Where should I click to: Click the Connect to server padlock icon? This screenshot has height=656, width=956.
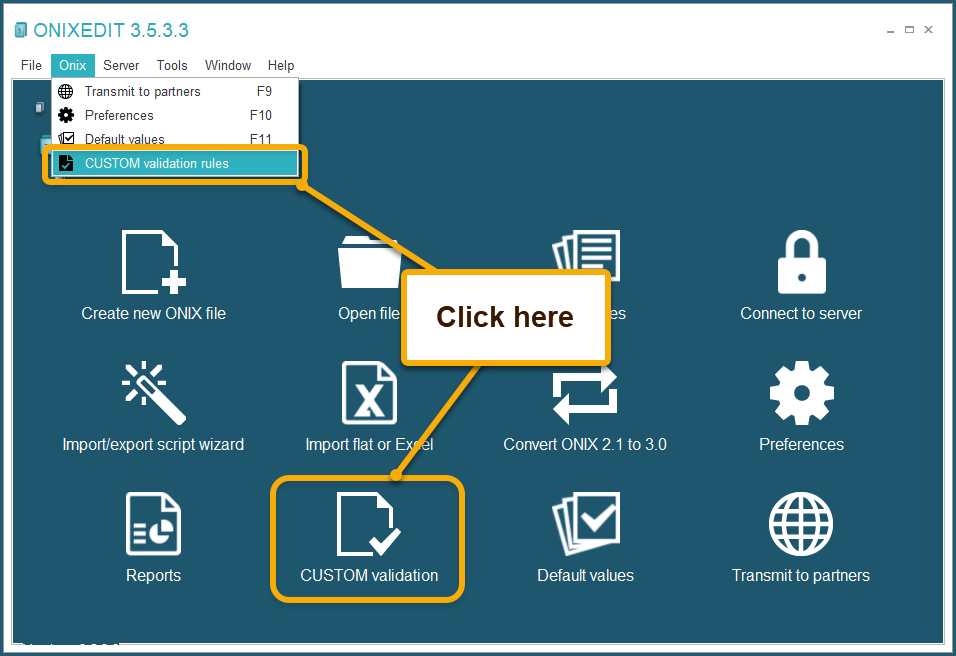[802, 262]
